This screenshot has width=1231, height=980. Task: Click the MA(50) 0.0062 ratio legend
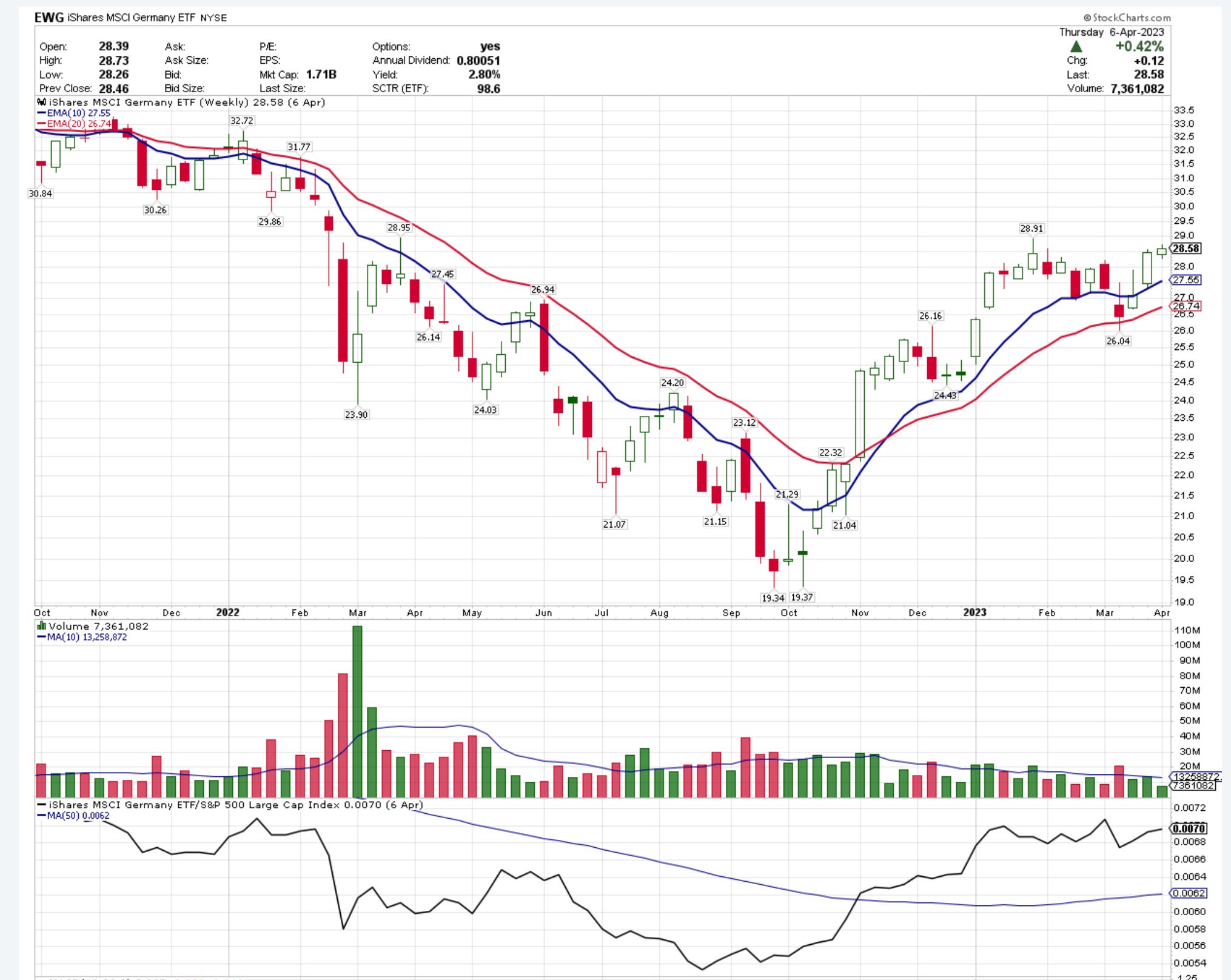(x=73, y=816)
